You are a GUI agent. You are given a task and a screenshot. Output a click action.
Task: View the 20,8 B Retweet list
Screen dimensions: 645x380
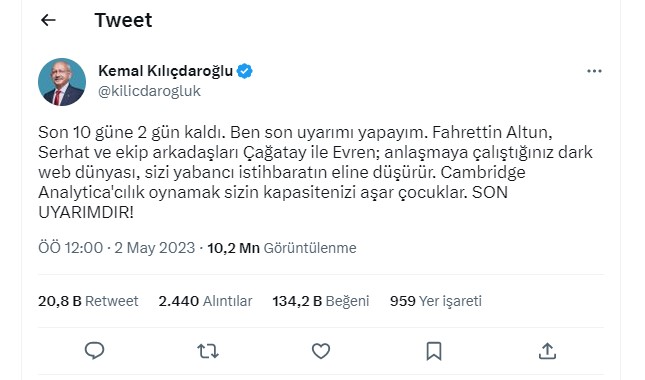(88, 301)
